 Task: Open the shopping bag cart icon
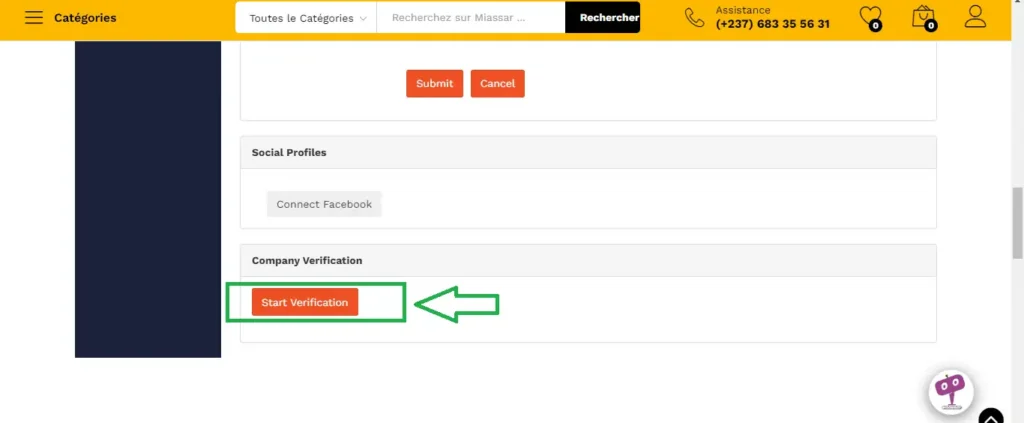923,17
